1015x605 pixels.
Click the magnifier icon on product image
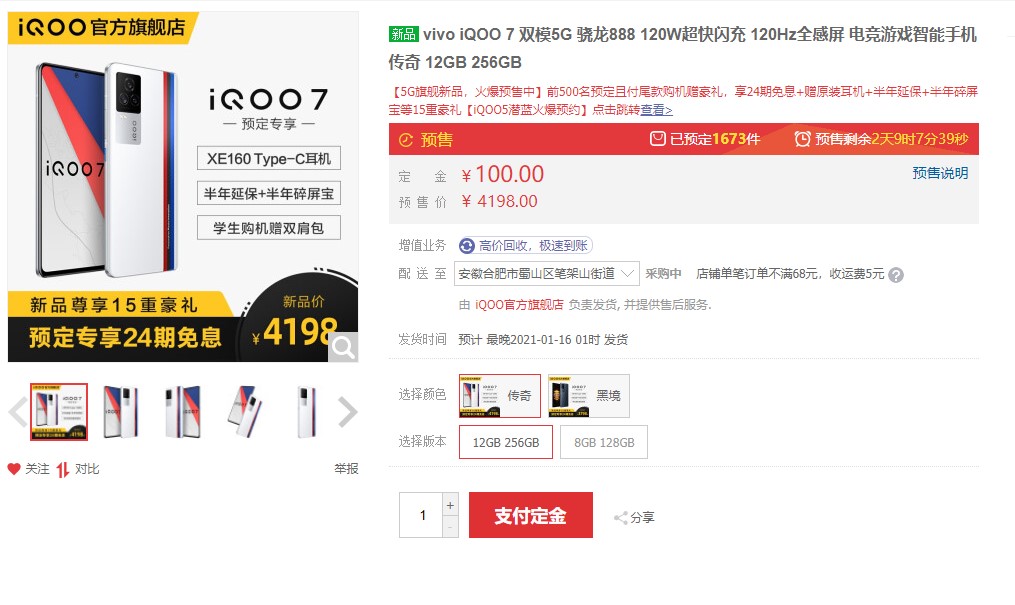tap(343, 347)
